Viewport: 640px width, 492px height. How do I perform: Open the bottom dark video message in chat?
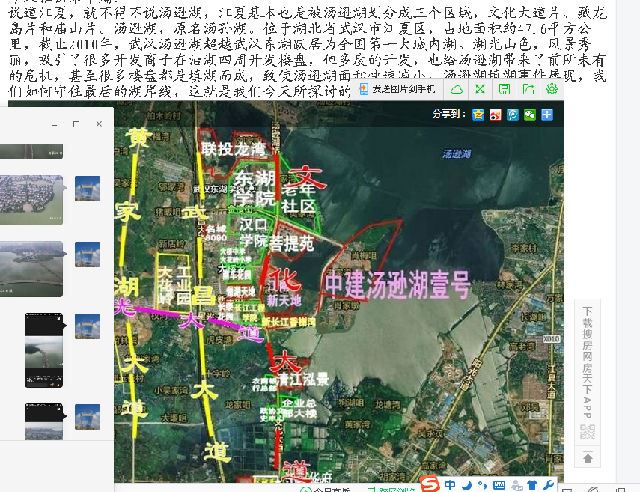click(x=44, y=421)
